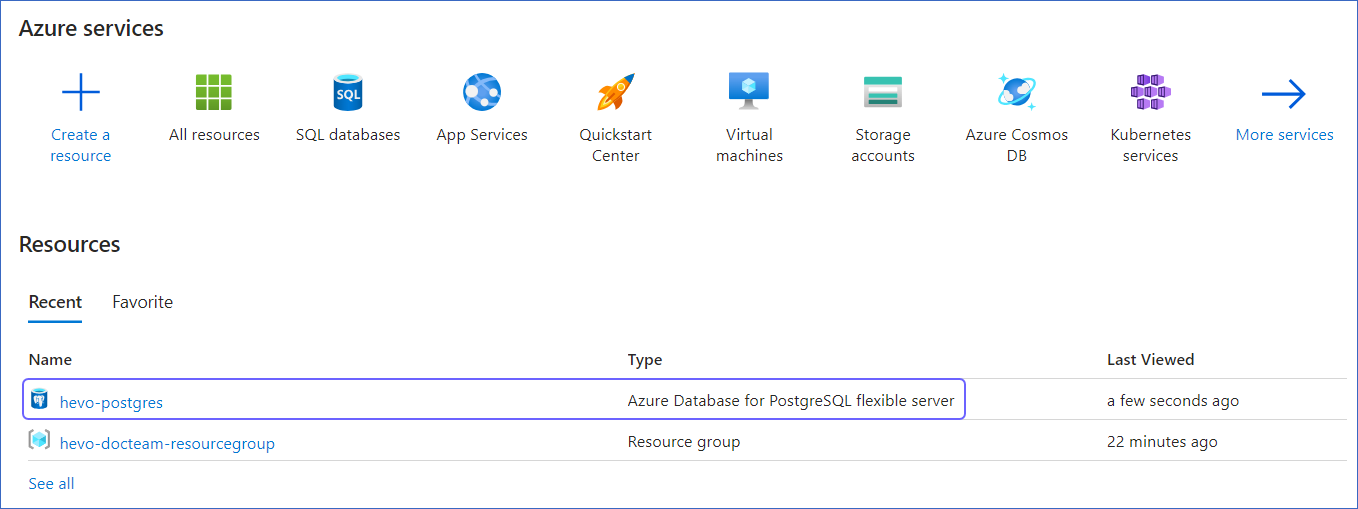Open the hevo-docteam-resourcegroup link

(167, 444)
